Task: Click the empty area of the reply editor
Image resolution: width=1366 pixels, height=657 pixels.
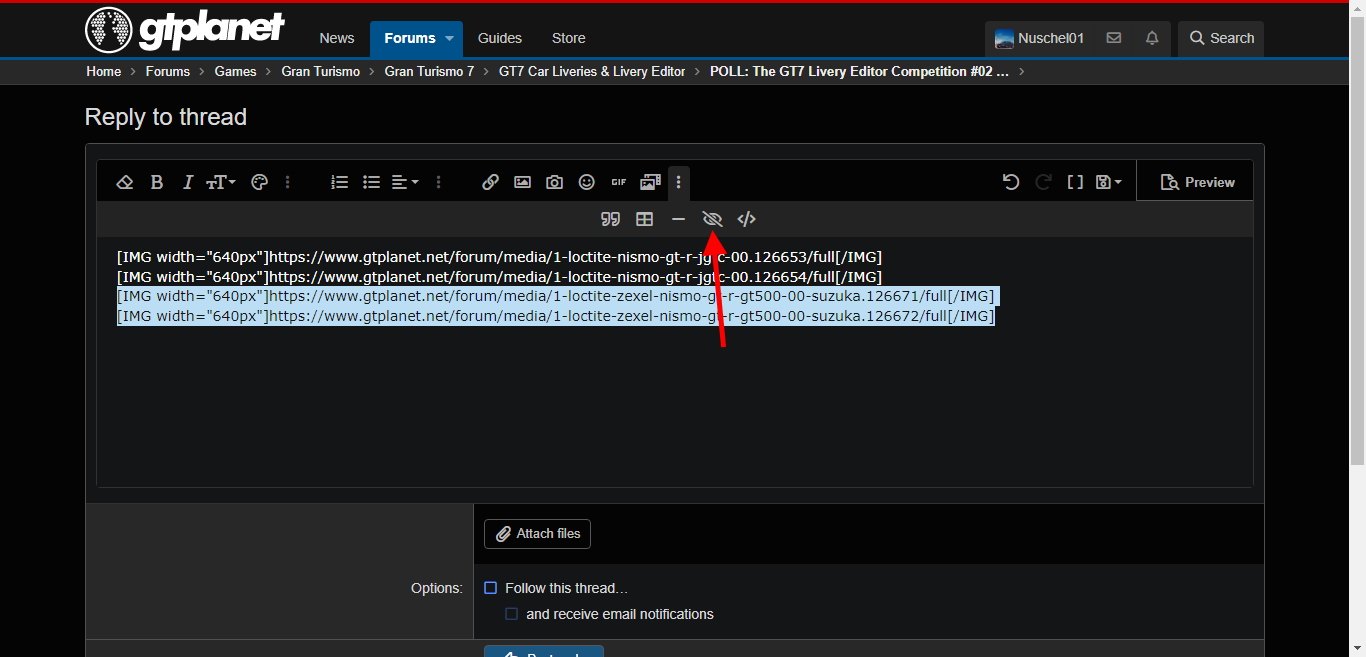Action: [x=674, y=405]
